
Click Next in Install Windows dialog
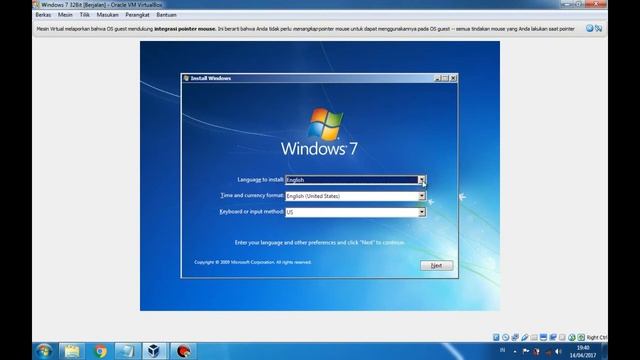pos(436,265)
